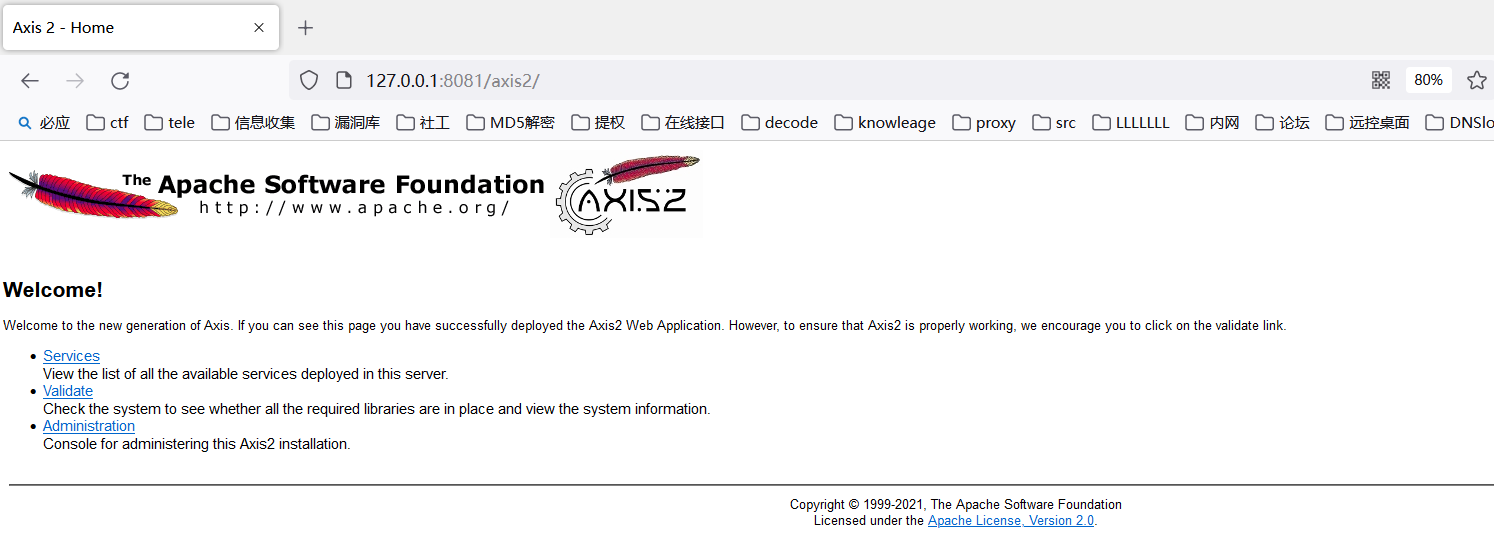
Task: Click the Copyright © 1999-2021 footer text
Action: (x=956, y=505)
